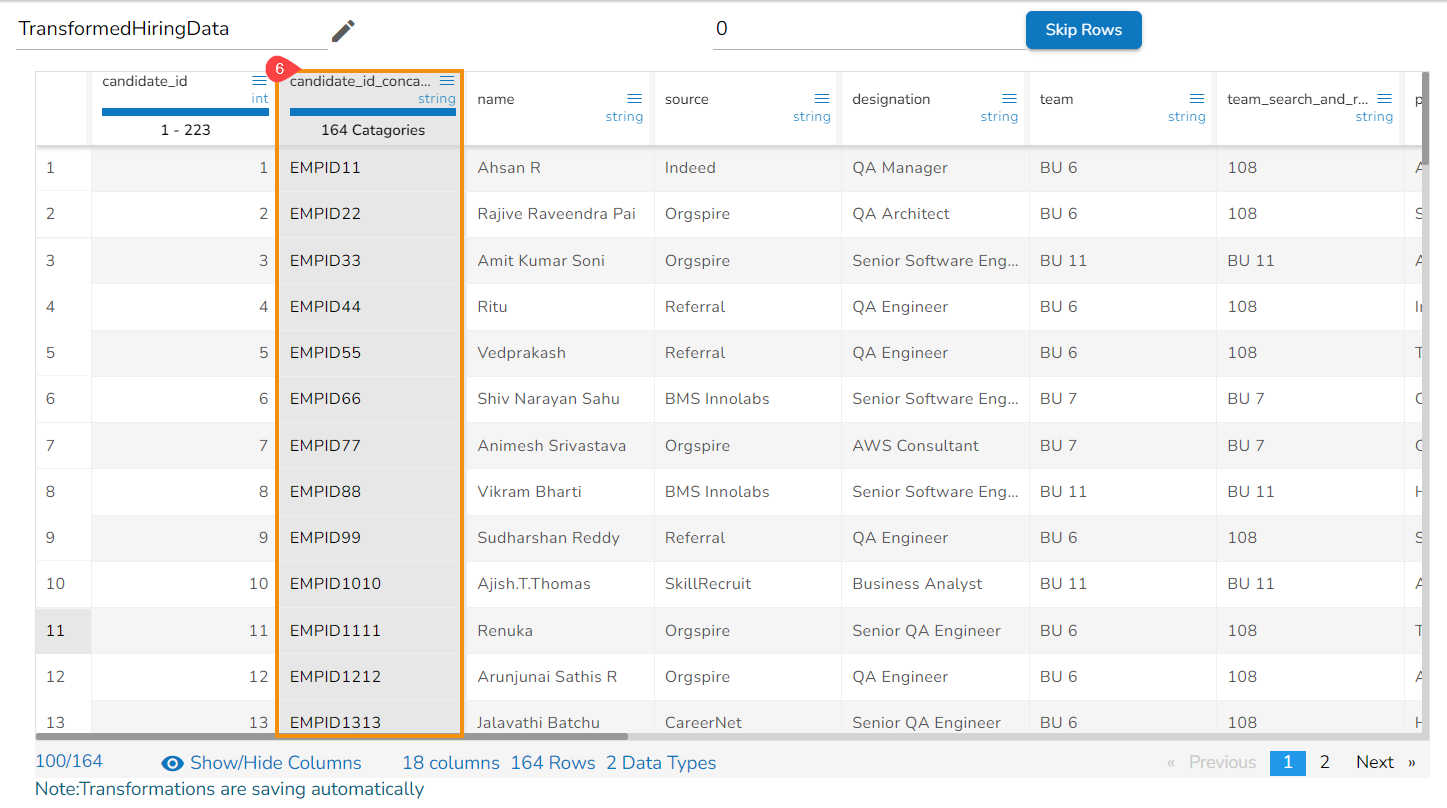
Task: Open team_search_and_r column menu icon
Action: (1384, 98)
